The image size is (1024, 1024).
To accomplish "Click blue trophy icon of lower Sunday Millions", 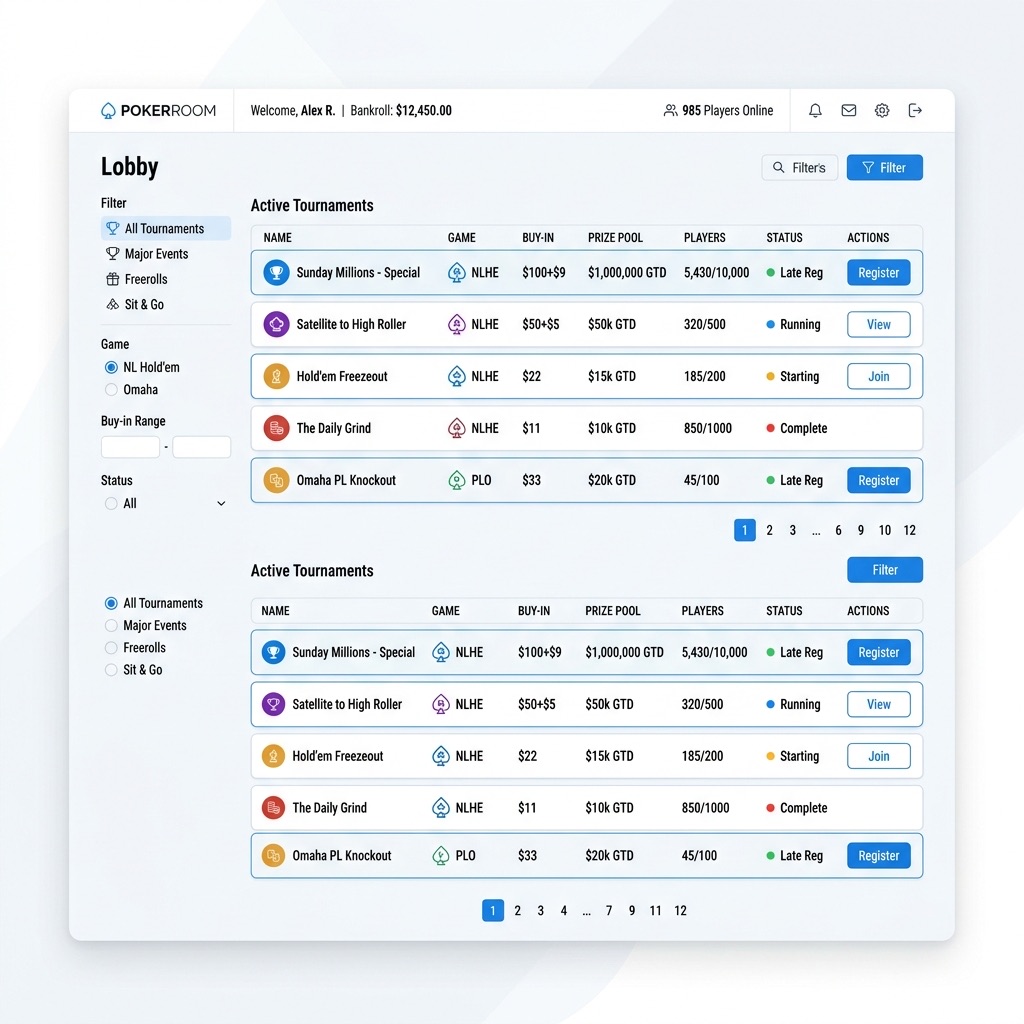I will coord(273,652).
